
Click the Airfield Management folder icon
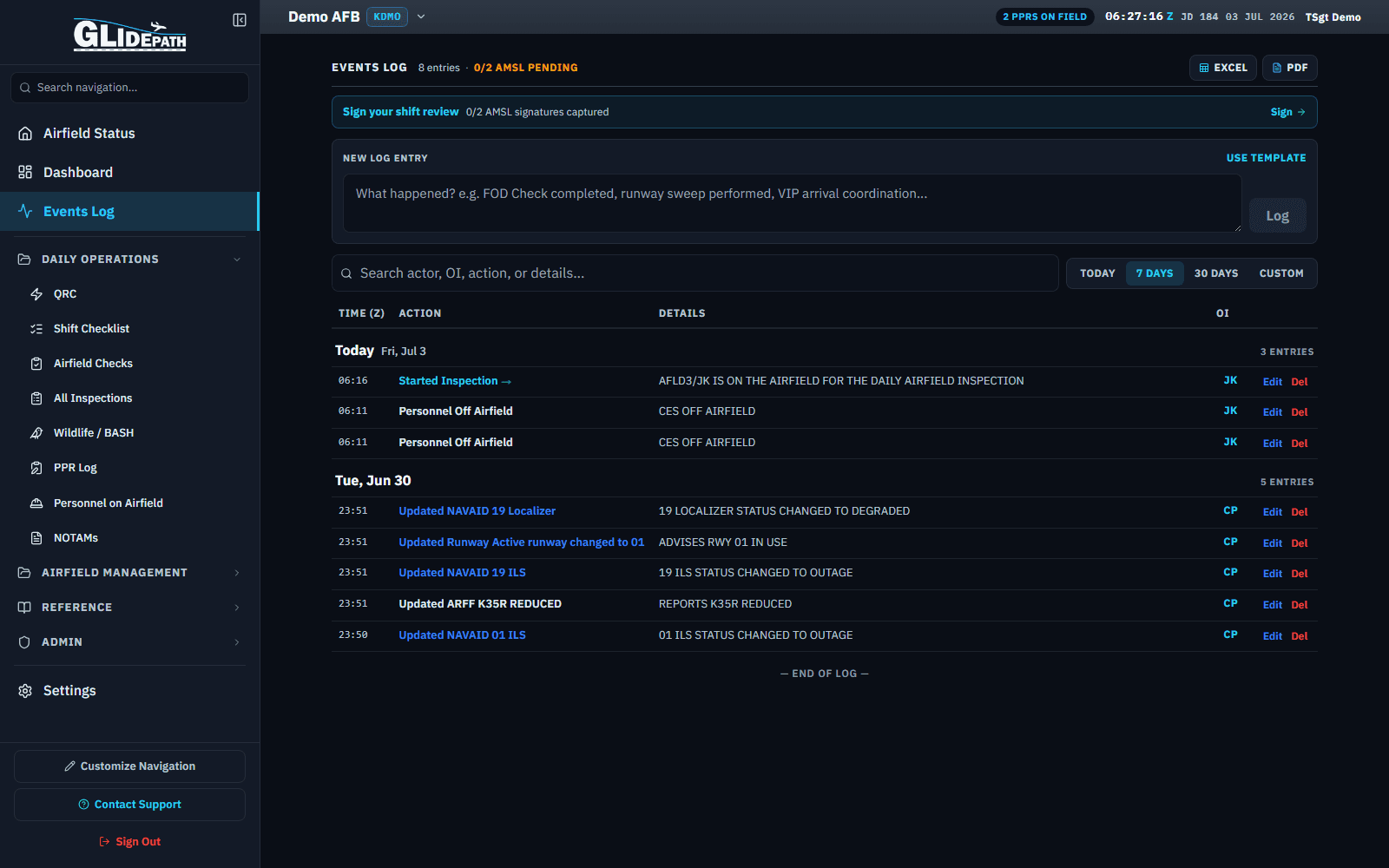[24, 573]
